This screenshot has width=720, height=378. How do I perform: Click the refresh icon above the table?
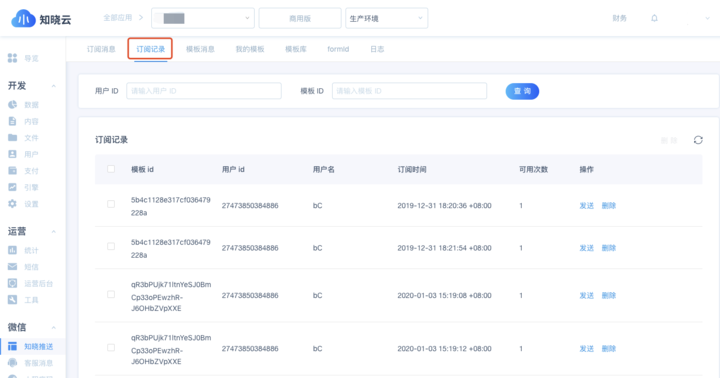click(x=698, y=140)
